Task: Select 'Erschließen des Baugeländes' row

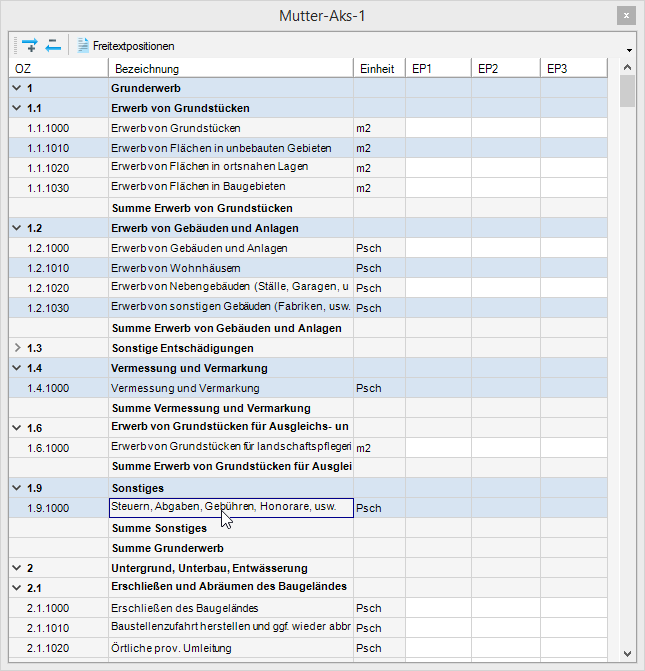Action: pos(308,608)
